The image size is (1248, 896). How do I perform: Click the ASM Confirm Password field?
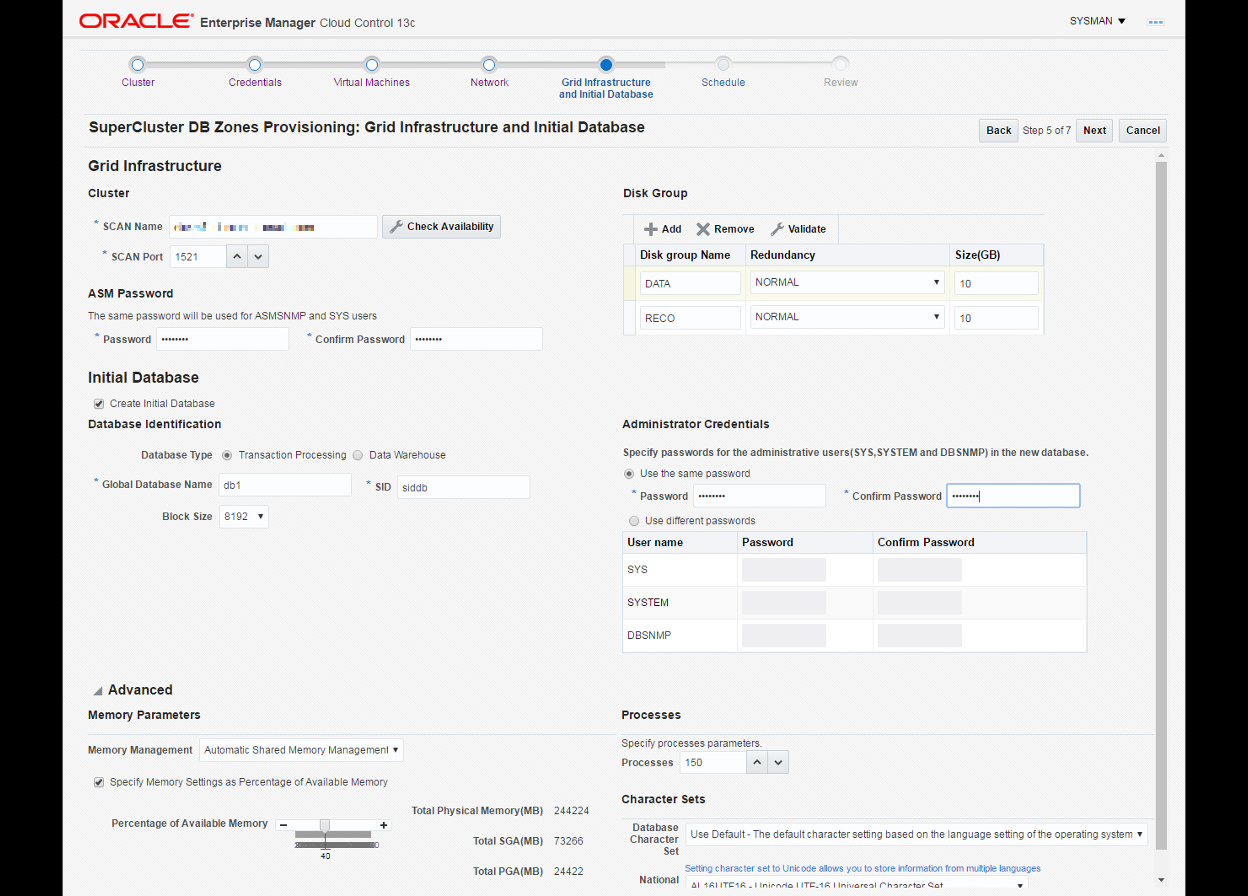pyautogui.click(x=476, y=339)
